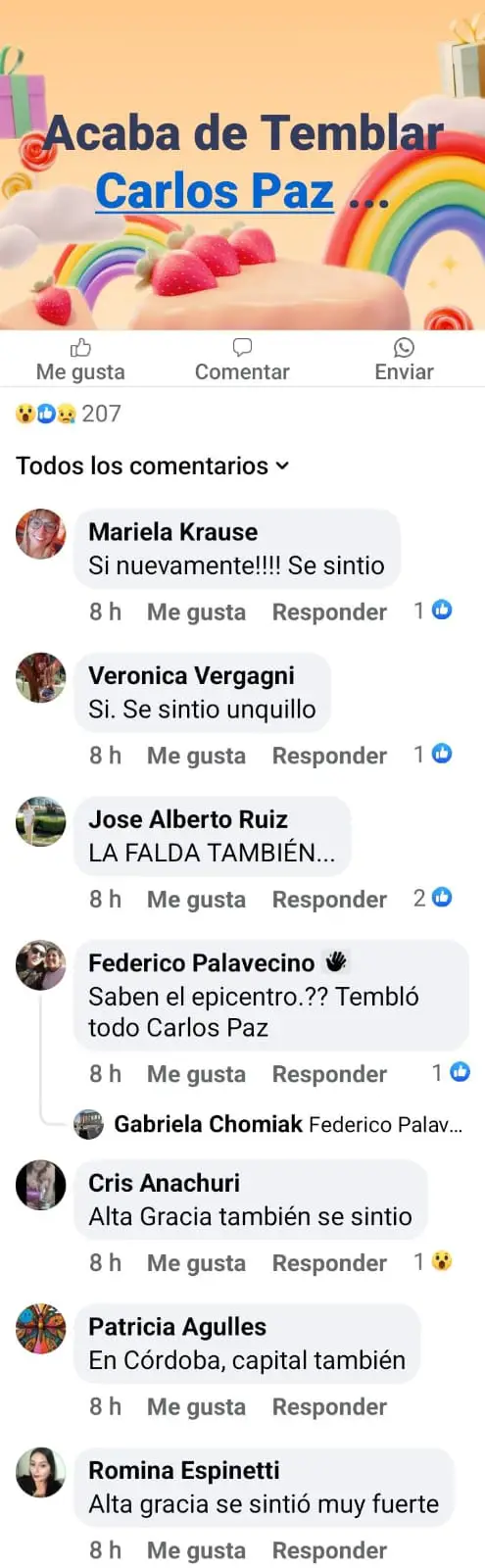This screenshot has width=485, height=1568.
Task: Reply to Mariela Krause's comment
Action: (329, 612)
